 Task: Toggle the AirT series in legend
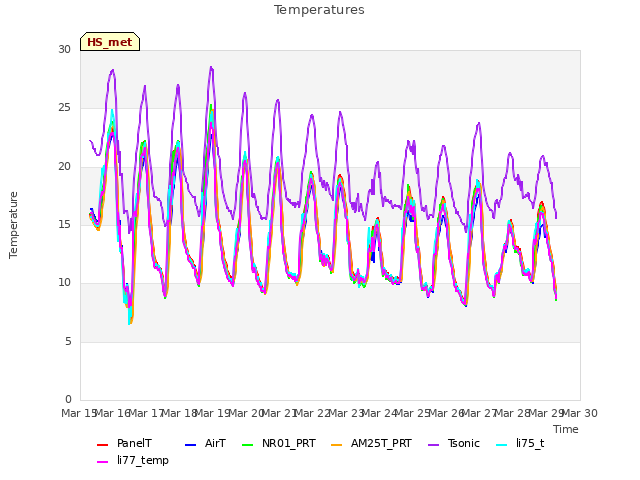click(x=205, y=444)
